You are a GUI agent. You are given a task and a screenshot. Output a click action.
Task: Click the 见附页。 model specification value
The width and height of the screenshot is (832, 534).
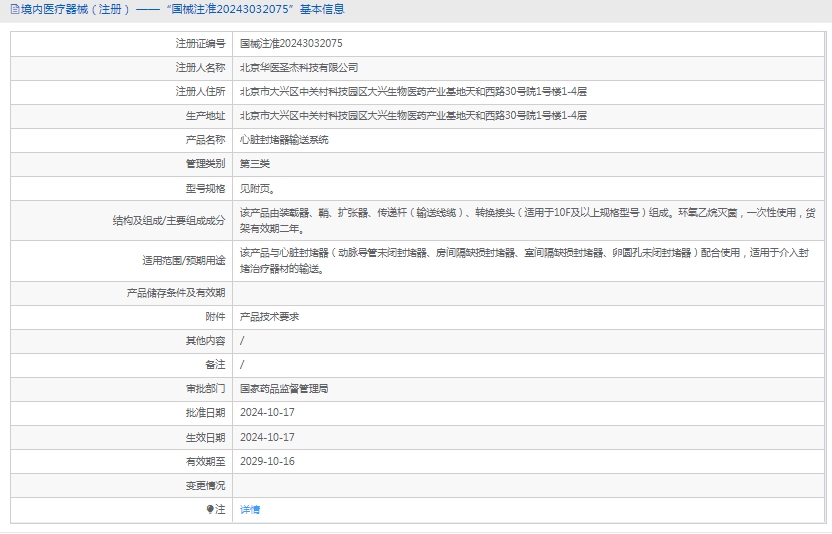point(257,188)
